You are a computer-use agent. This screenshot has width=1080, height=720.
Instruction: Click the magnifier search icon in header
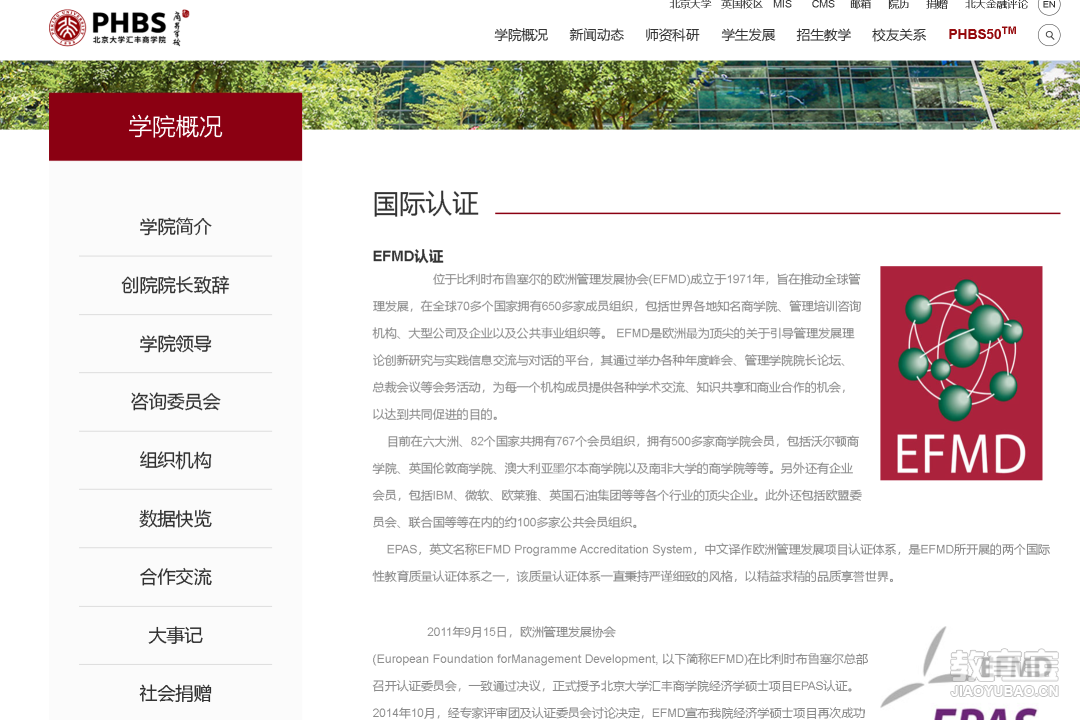click(x=1049, y=34)
